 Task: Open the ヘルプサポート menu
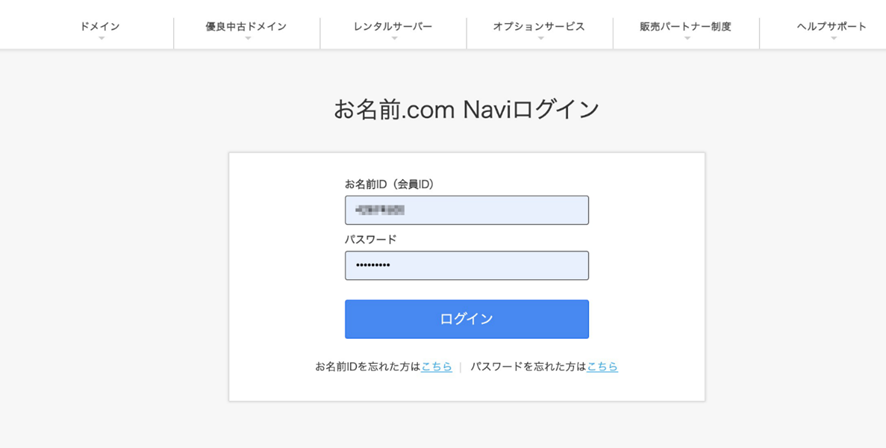tap(832, 27)
